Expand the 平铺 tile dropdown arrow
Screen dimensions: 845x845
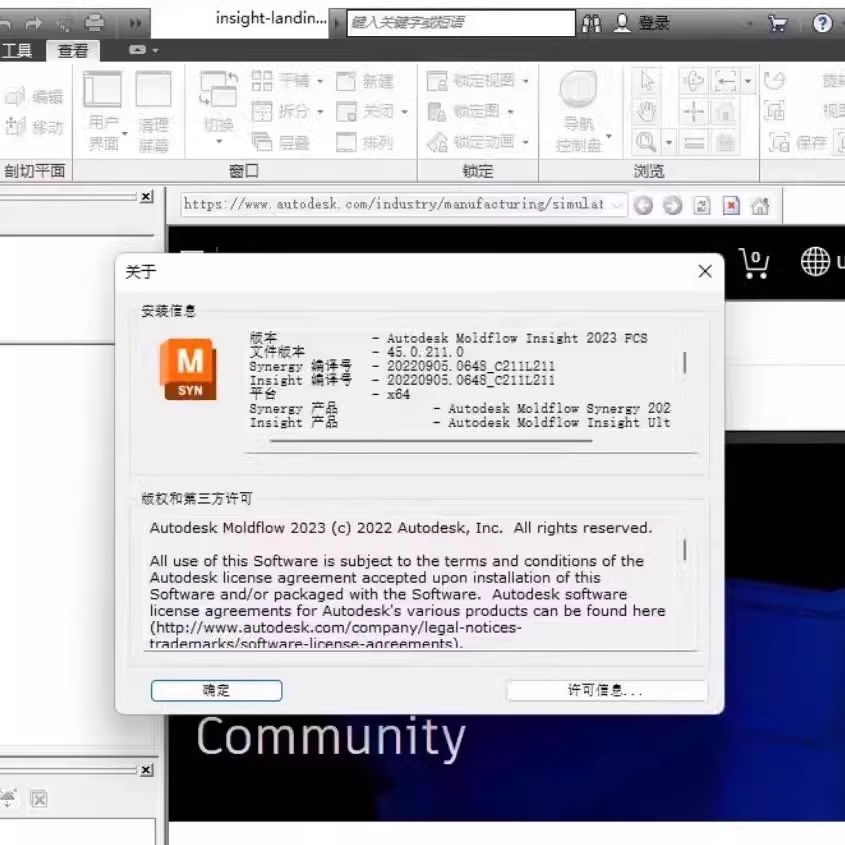320,82
